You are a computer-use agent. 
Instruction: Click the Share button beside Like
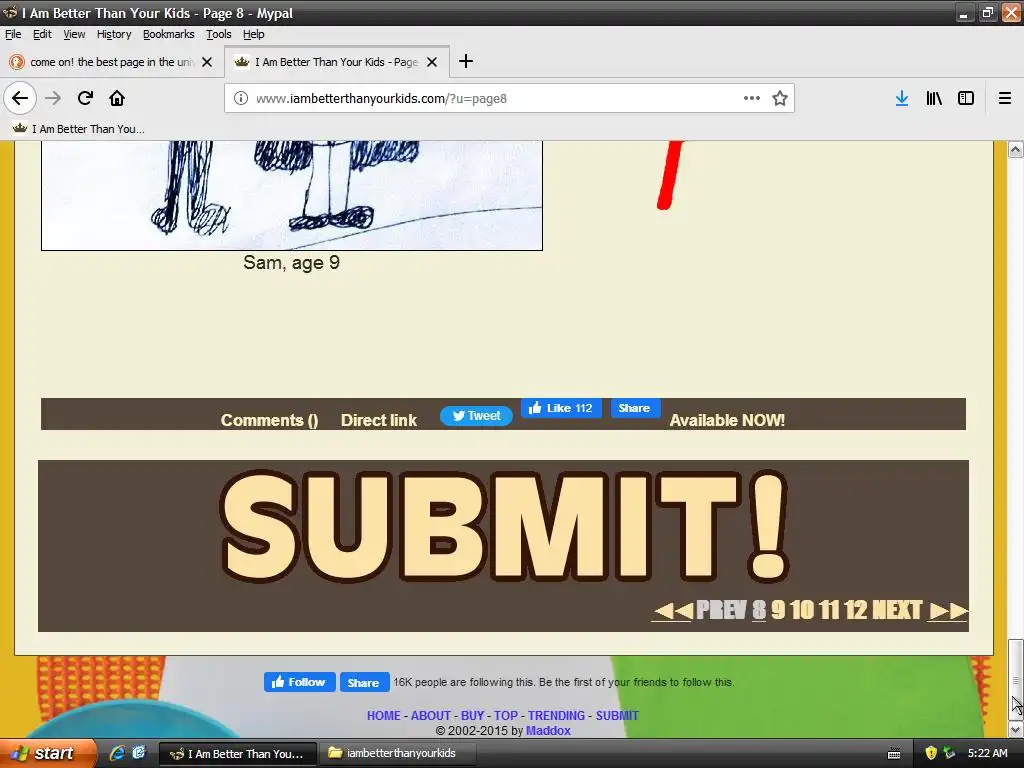click(634, 408)
